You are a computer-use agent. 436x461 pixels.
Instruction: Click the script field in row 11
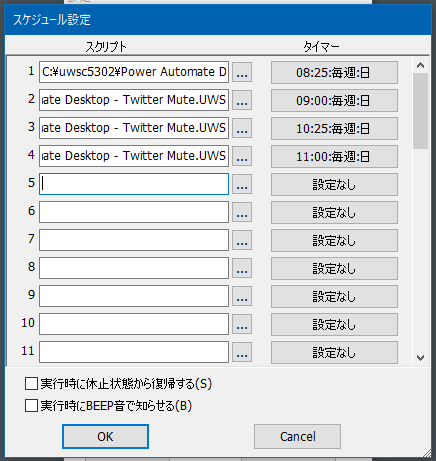pyautogui.click(x=134, y=352)
